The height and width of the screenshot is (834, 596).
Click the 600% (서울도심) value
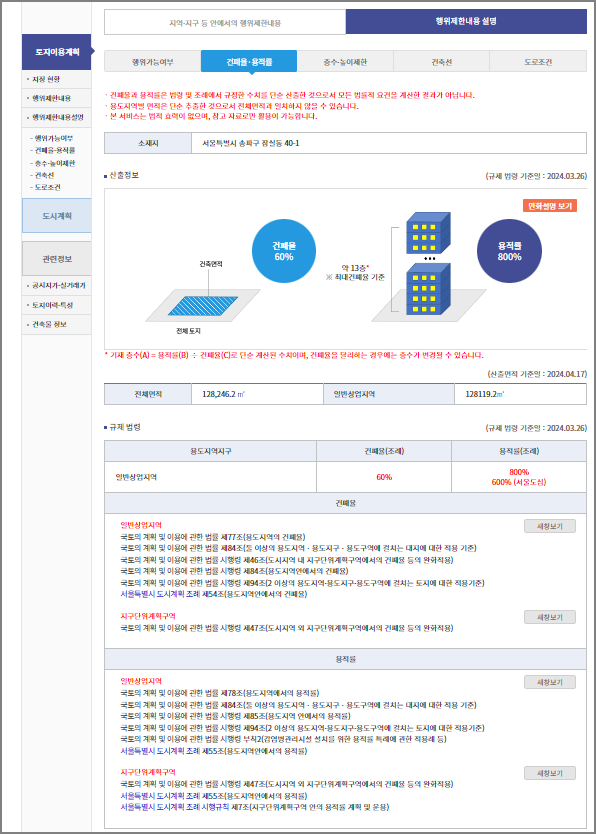519,482
